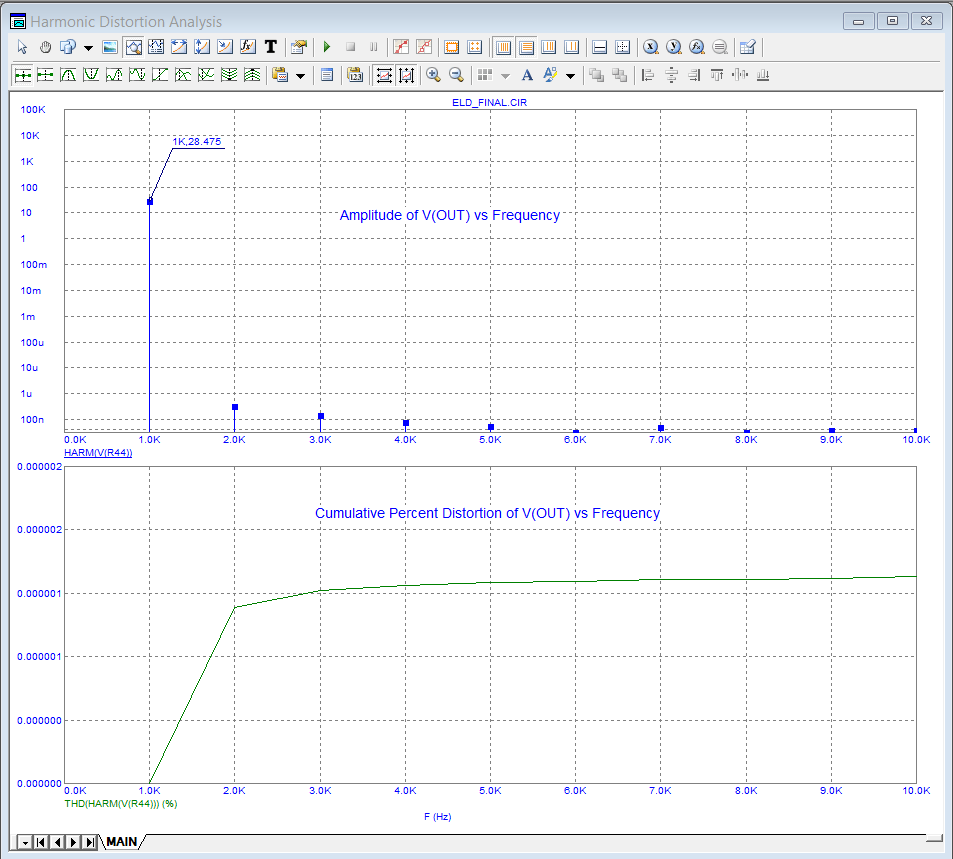Click the blue letter A font icon
Viewport: 953px width, 859px height.
coord(528,75)
